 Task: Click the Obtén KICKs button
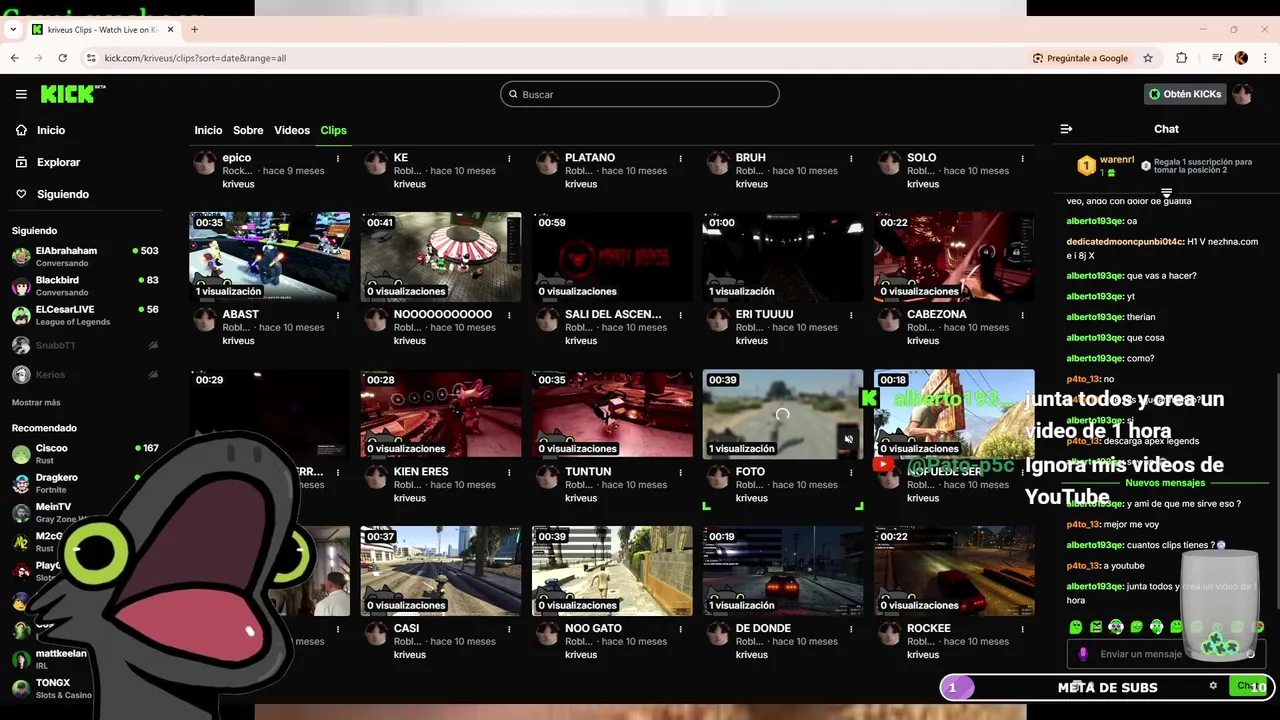[x=1185, y=94]
